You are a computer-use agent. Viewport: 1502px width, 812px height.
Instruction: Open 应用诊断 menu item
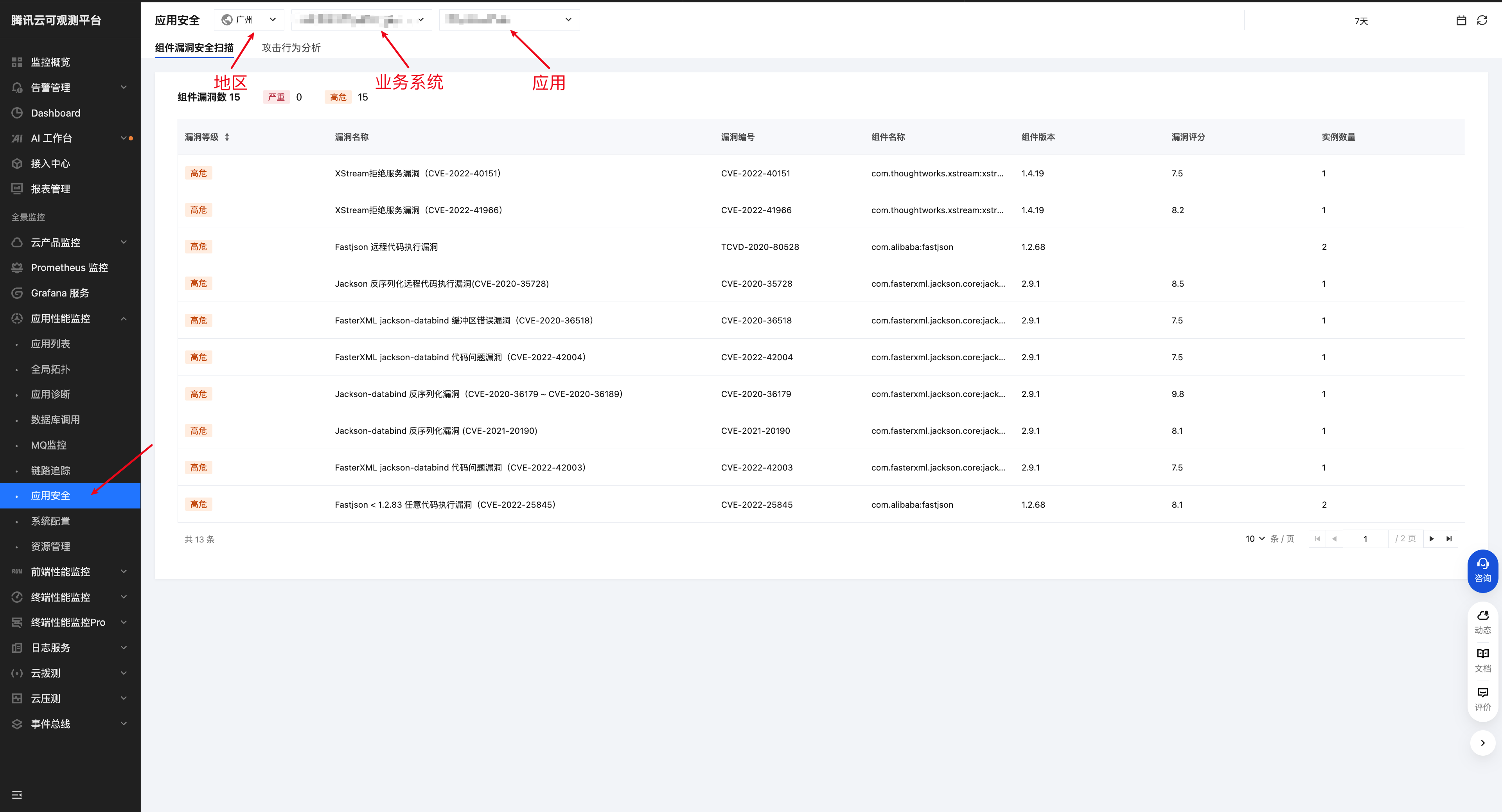[51, 395]
